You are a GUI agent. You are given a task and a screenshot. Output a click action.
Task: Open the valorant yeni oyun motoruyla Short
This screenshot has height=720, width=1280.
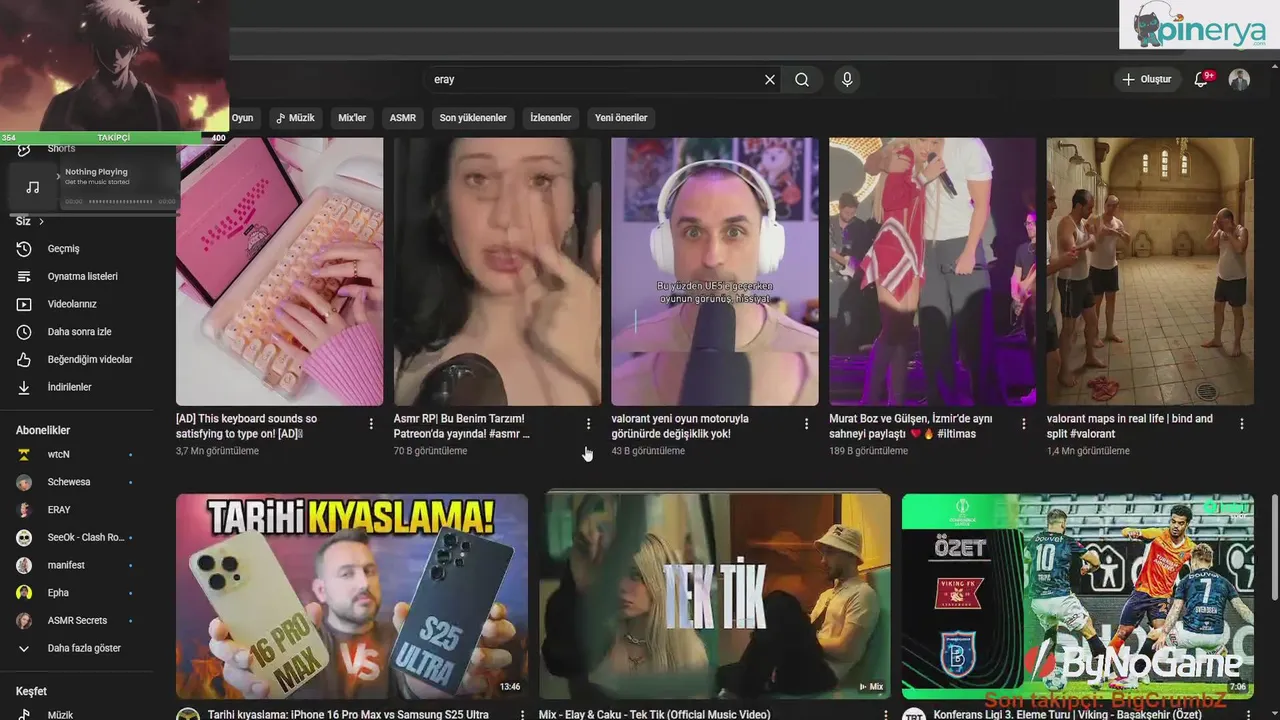tap(715, 271)
